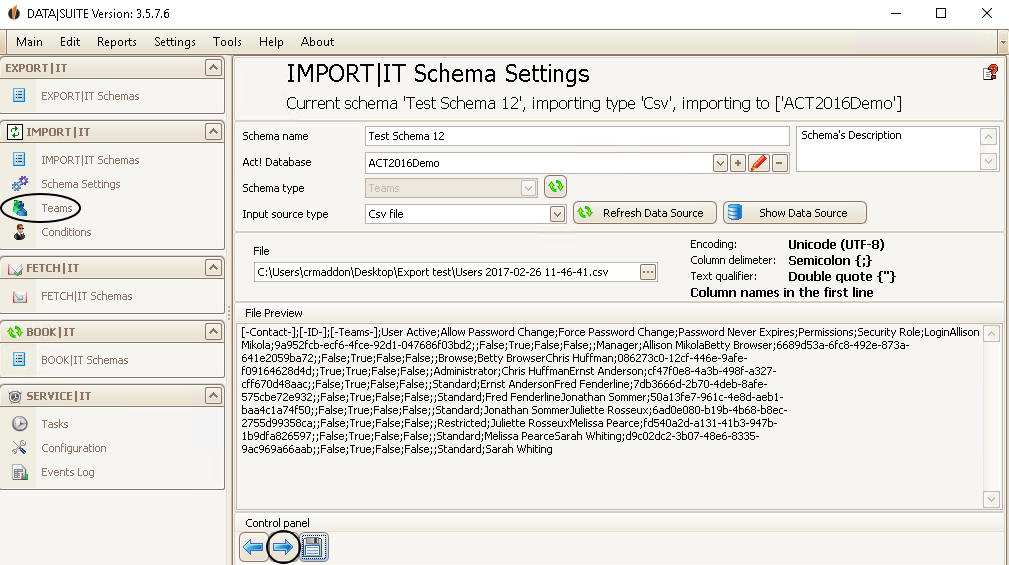Screen dimensions: 1009x565
Task: Click Refresh Data Source button
Action: (x=645, y=213)
